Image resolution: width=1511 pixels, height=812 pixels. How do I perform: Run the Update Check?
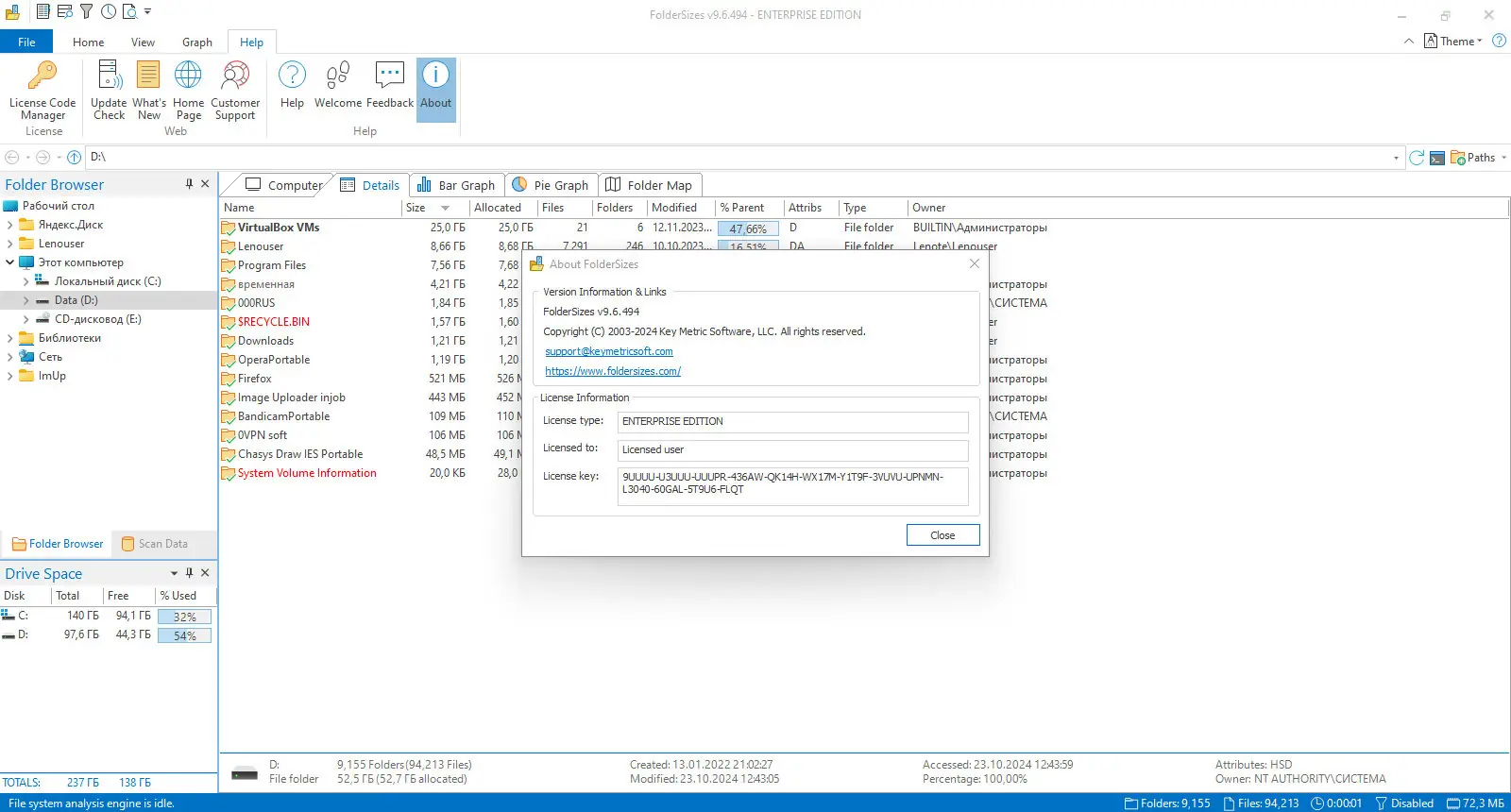point(109,91)
